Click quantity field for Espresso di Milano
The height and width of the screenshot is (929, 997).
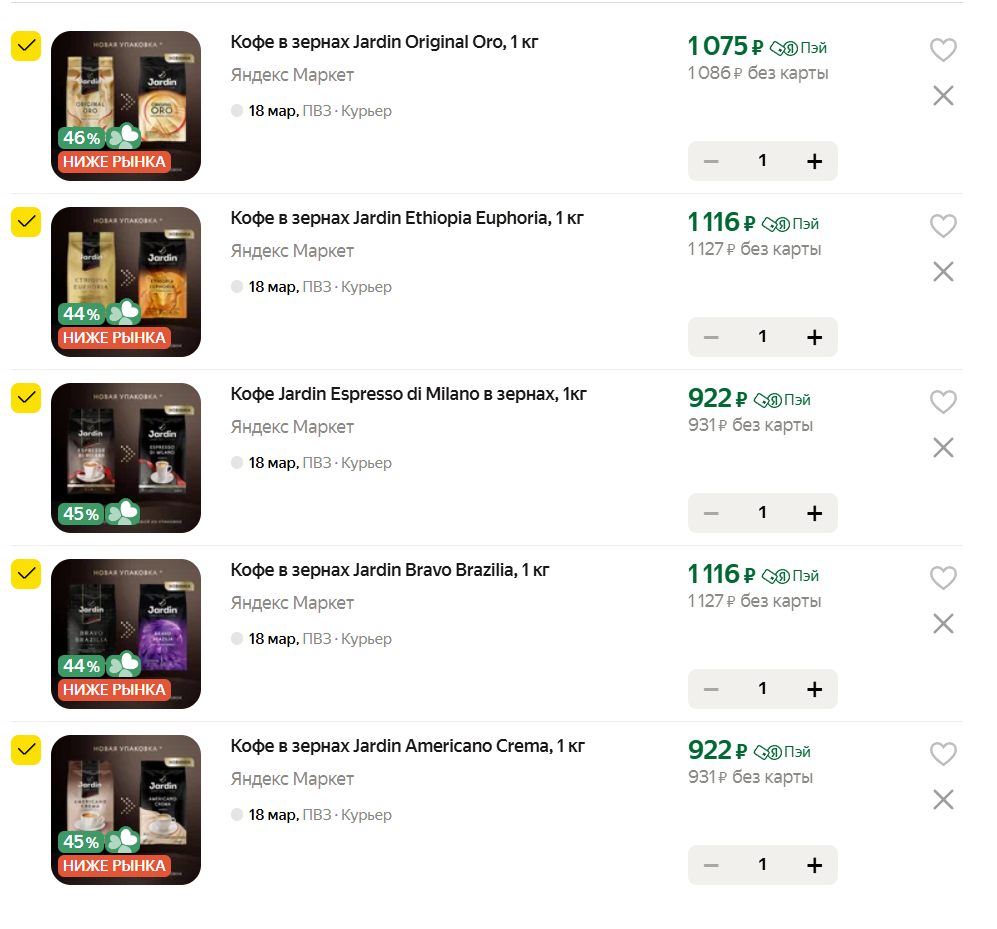(762, 513)
